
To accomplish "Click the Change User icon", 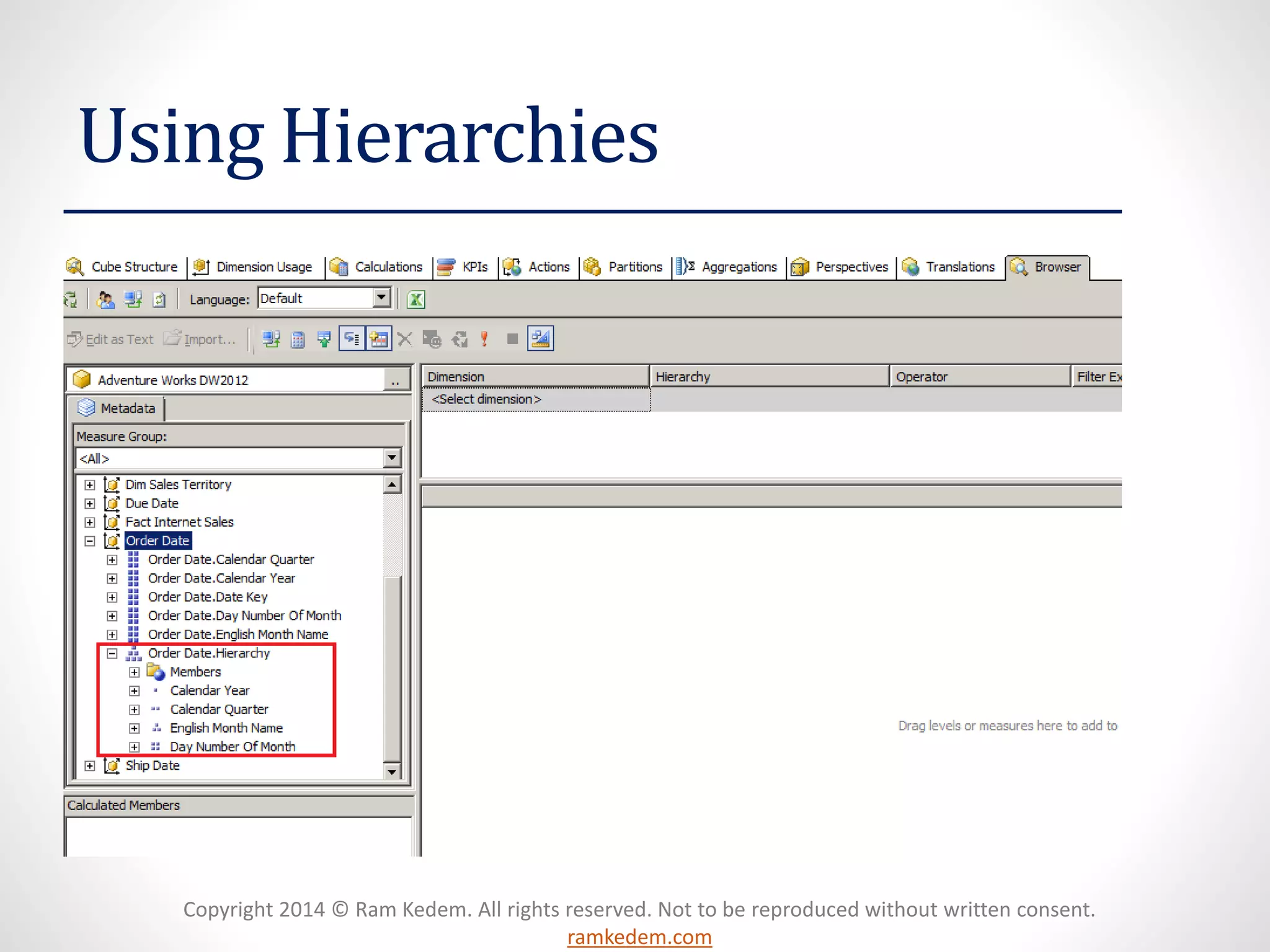I will 105,300.
